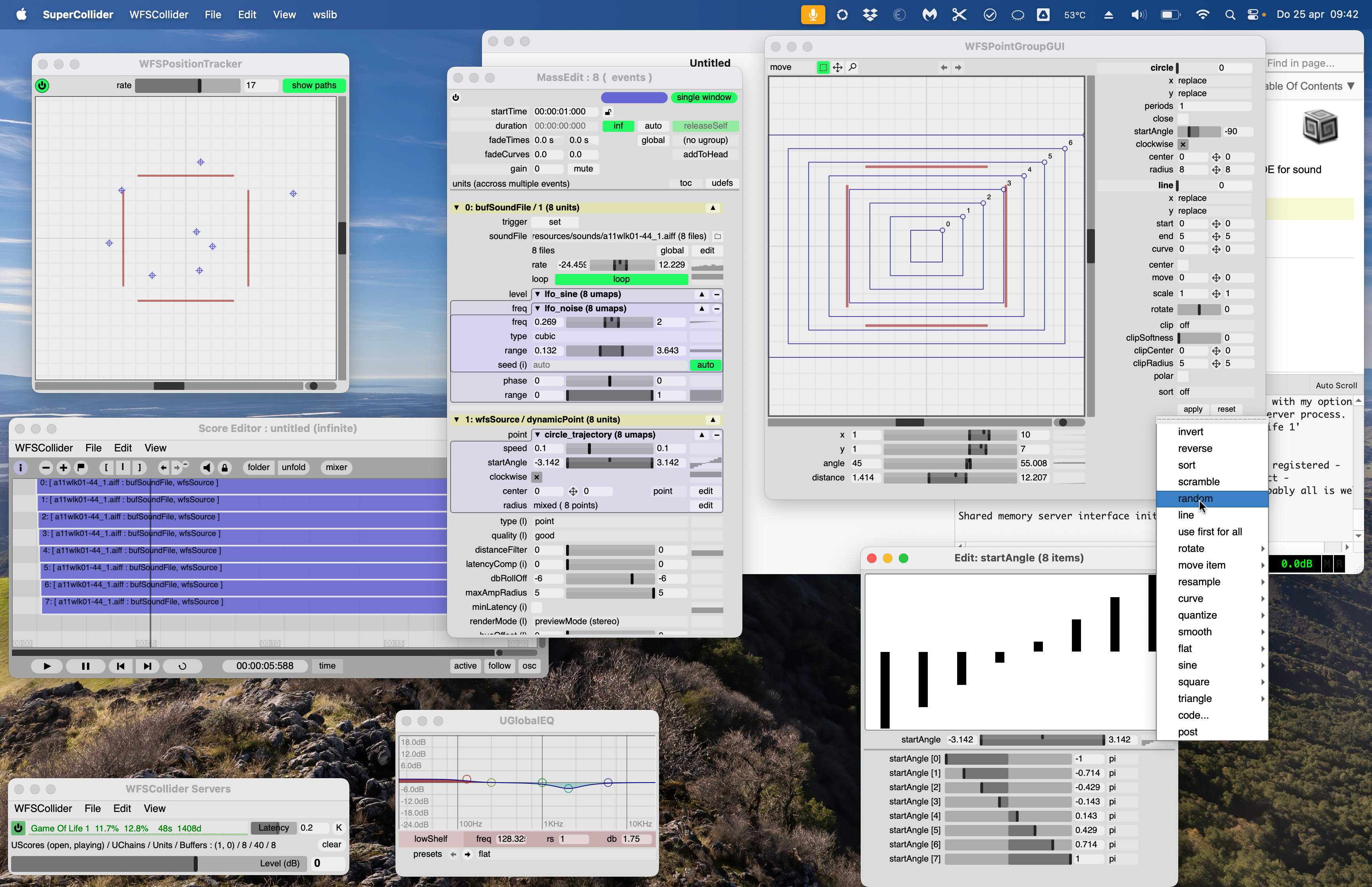Click the green power icon in WFSPositionTracker
The image size is (1372, 887).
coord(42,85)
